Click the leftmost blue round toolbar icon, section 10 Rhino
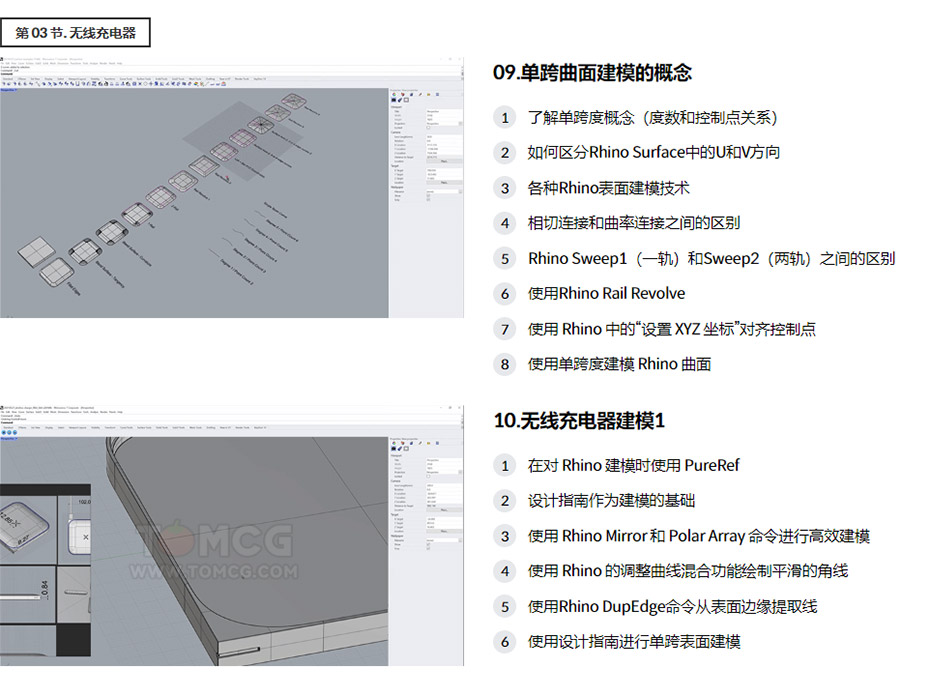The image size is (930, 683). pos(4,433)
